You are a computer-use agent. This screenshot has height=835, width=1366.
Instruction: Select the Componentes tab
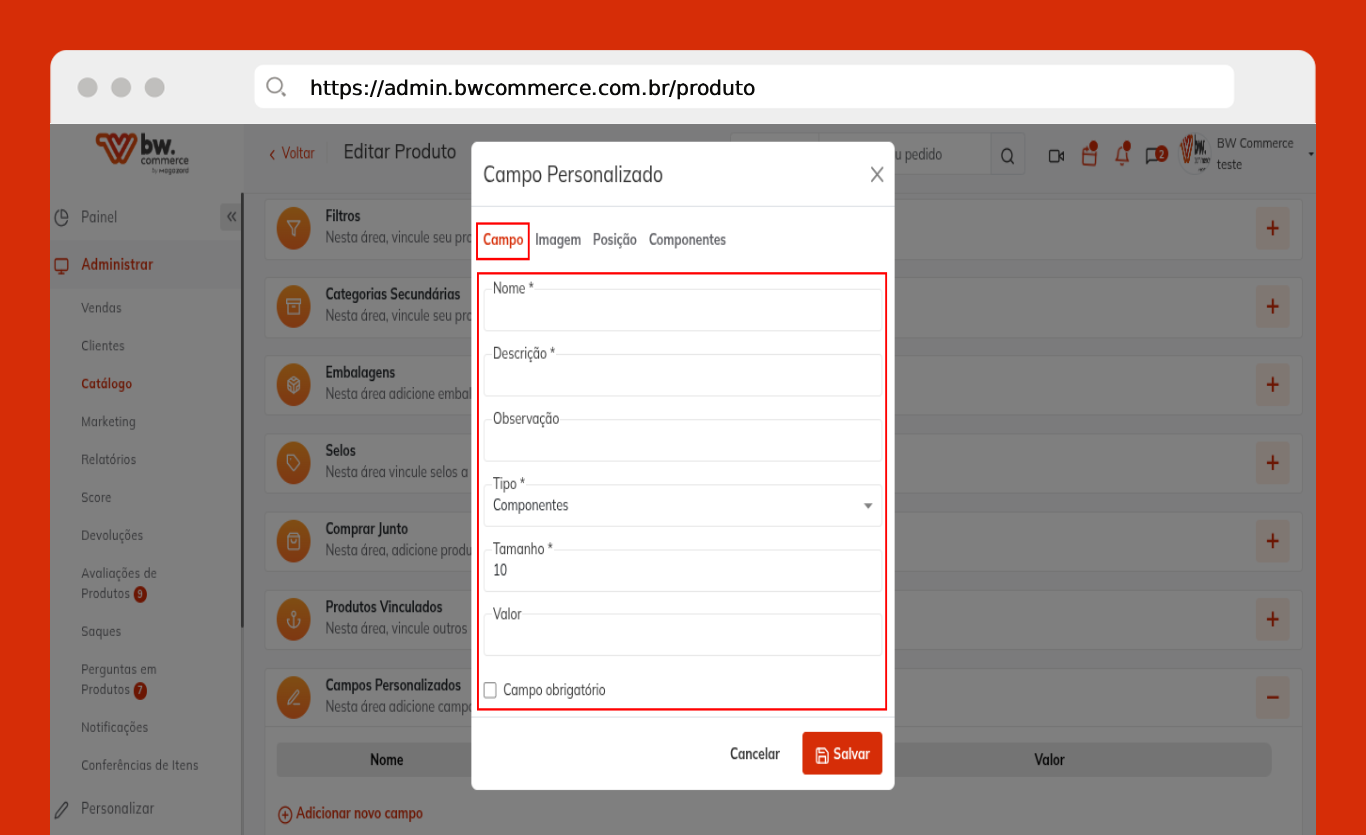coord(687,240)
